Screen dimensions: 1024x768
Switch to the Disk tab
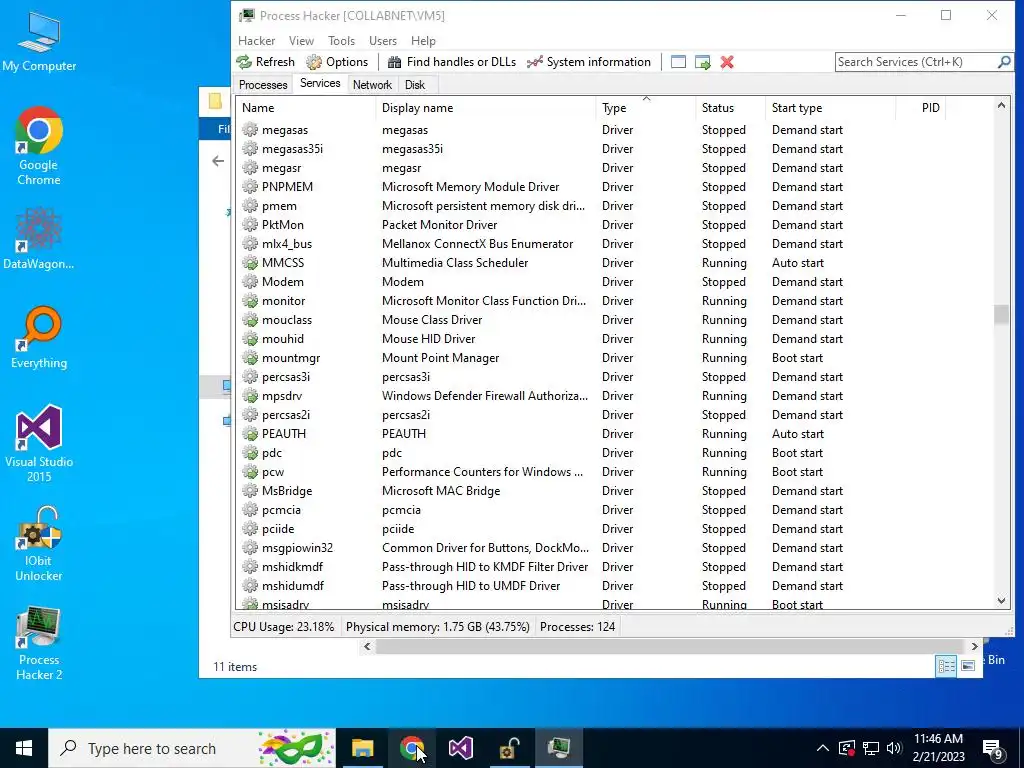point(415,85)
